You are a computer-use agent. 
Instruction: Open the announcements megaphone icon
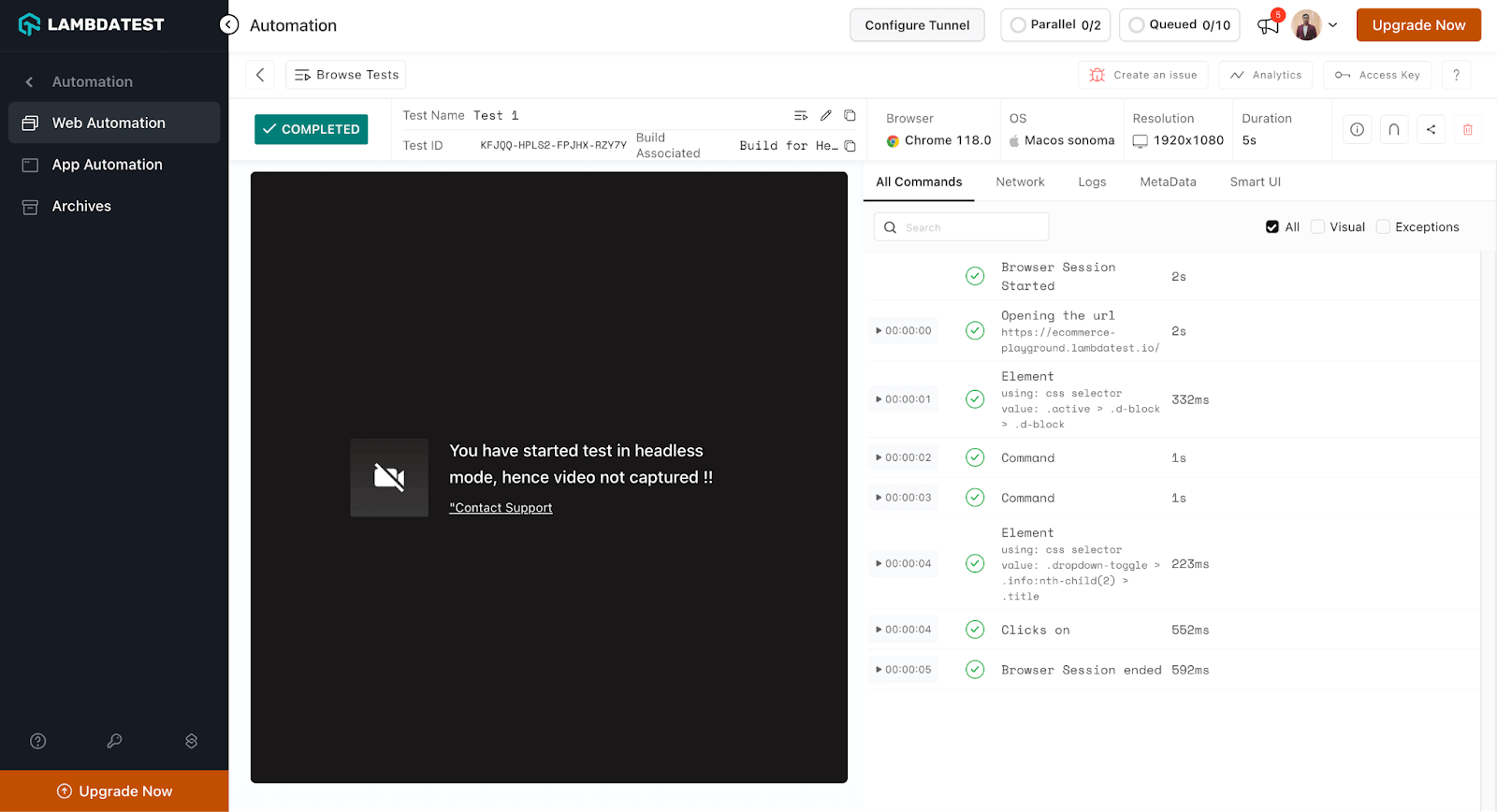(1268, 25)
